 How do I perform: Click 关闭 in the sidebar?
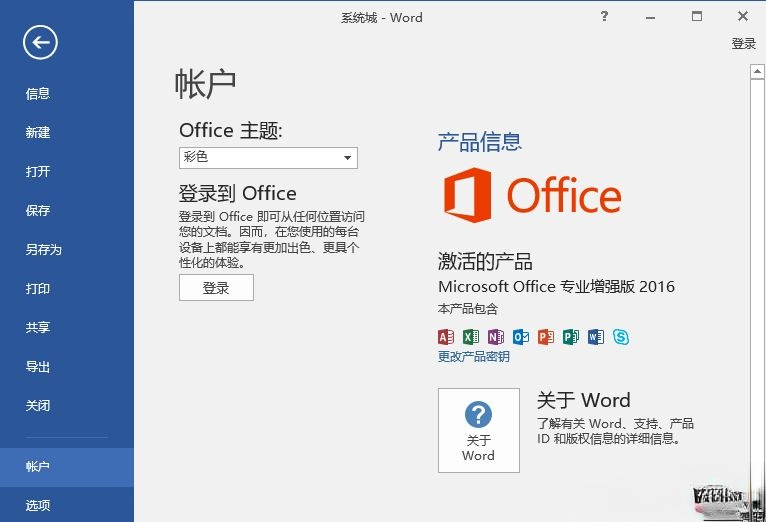click(38, 405)
